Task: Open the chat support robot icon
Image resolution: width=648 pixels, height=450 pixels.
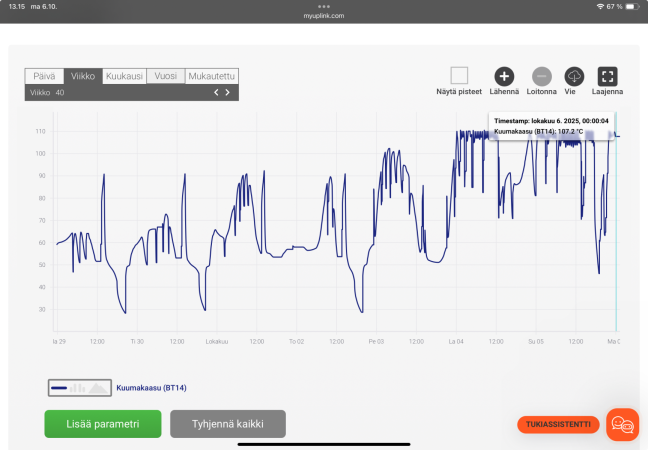Action: (622, 424)
